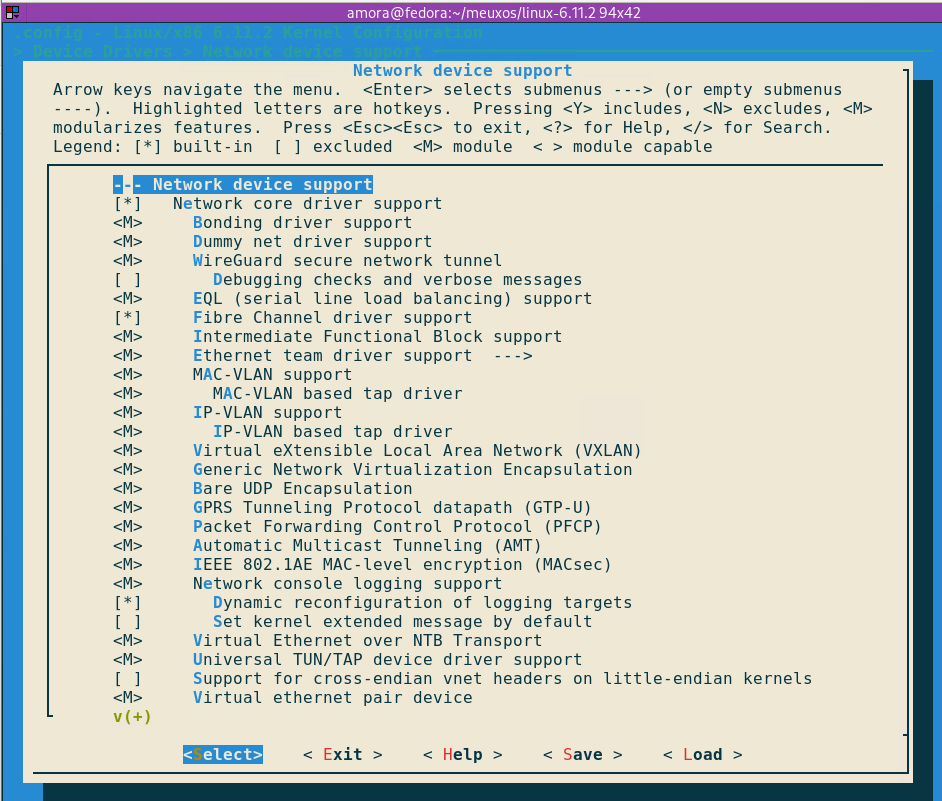
Task: Click <M> marker for Virtual ethernet pair device
Action: [x=127, y=698]
